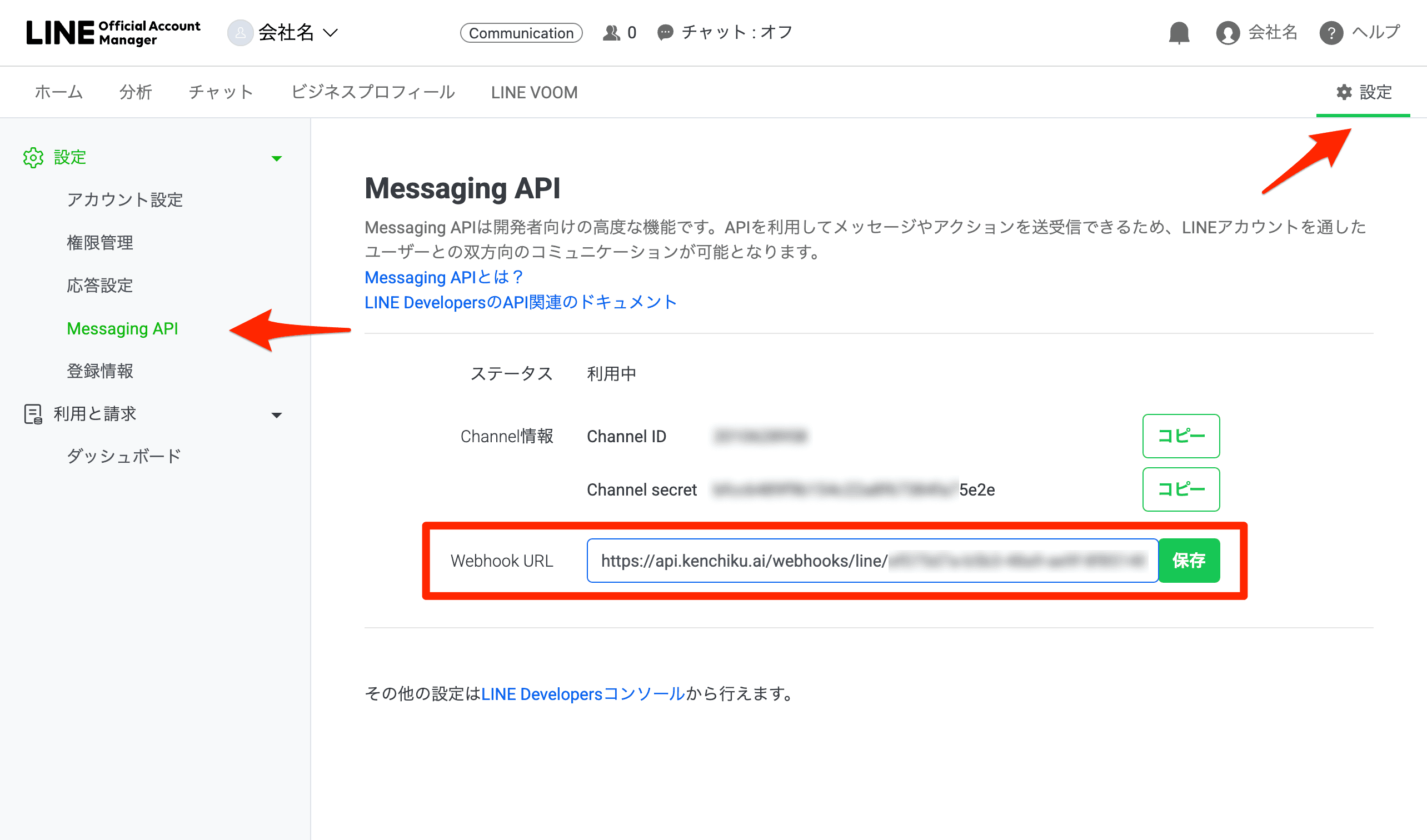Click the green gear icon in the sidebar 設定
This screenshot has height=840, width=1427.
pos(33,158)
